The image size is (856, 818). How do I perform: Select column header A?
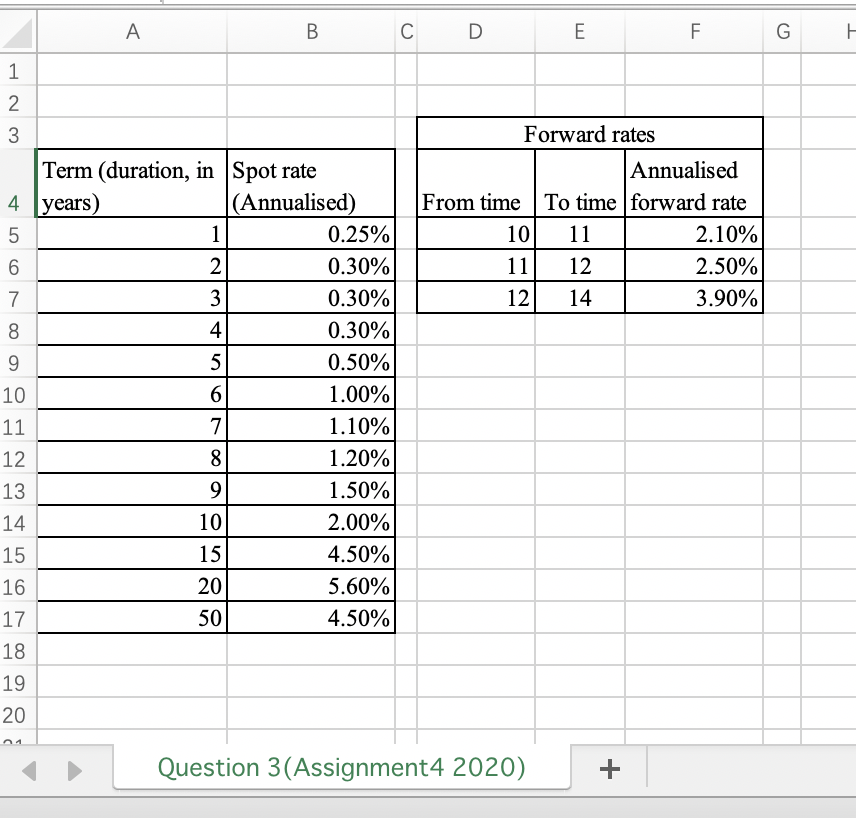coord(132,31)
